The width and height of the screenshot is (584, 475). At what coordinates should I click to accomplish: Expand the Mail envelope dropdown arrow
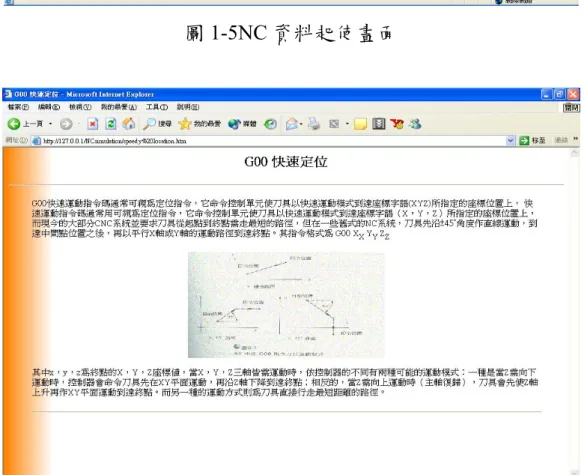click(301, 124)
